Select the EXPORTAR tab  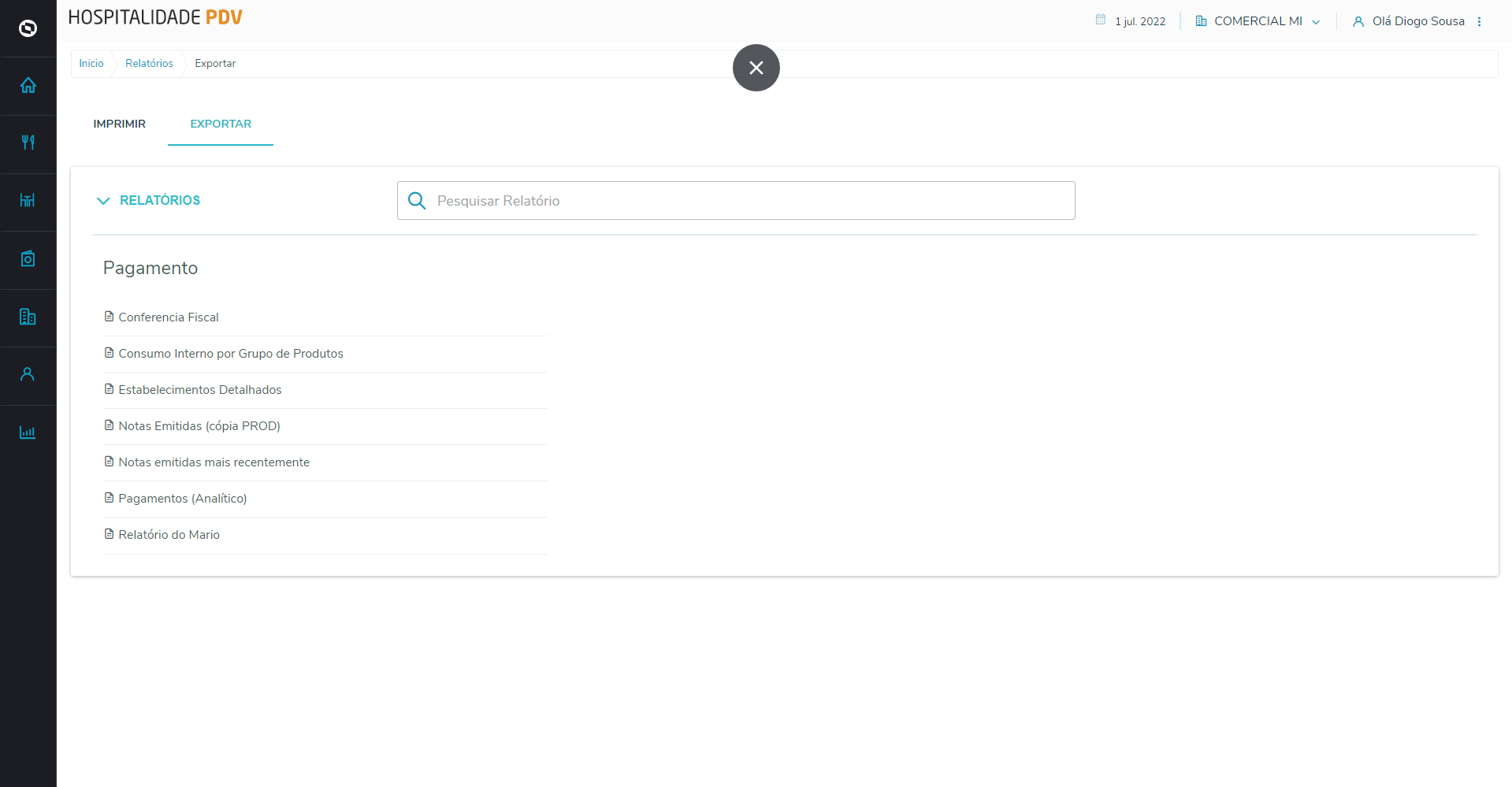(221, 124)
